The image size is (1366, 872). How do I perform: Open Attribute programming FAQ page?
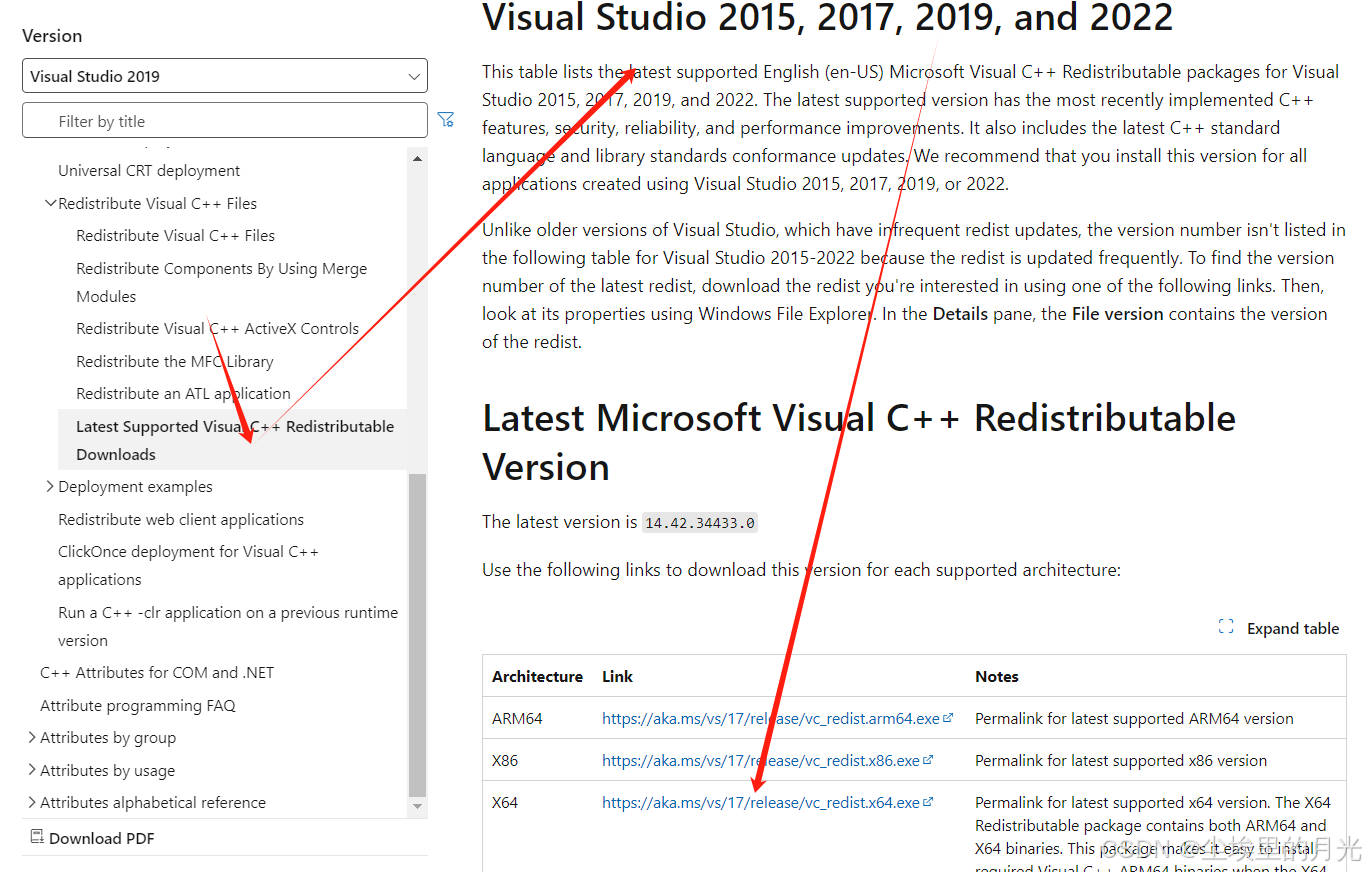pos(138,705)
